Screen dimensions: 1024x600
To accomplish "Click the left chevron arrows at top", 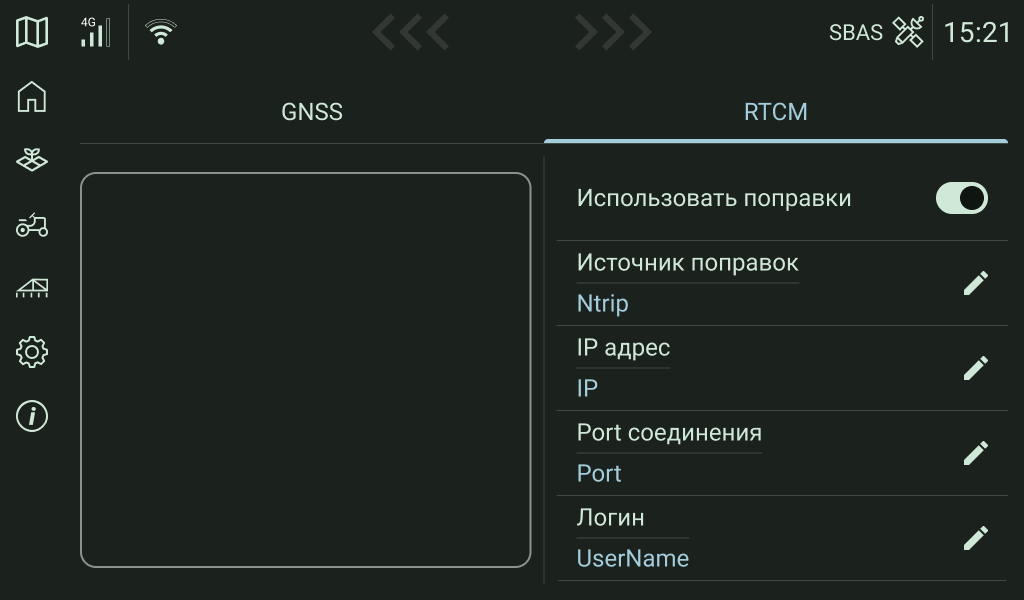I will pyautogui.click(x=410, y=32).
